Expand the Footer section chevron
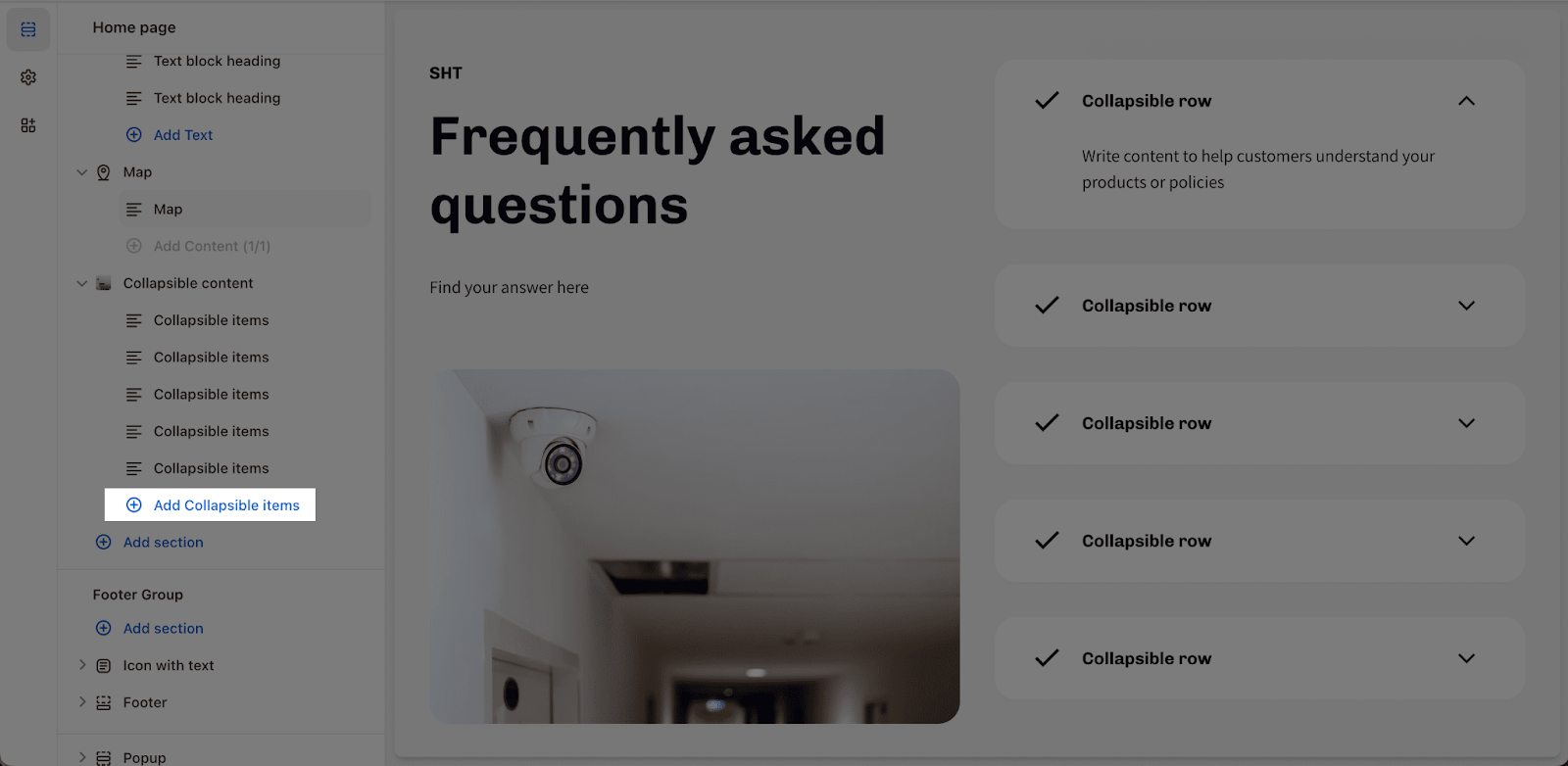This screenshot has height=766, width=1568. point(82,702)
